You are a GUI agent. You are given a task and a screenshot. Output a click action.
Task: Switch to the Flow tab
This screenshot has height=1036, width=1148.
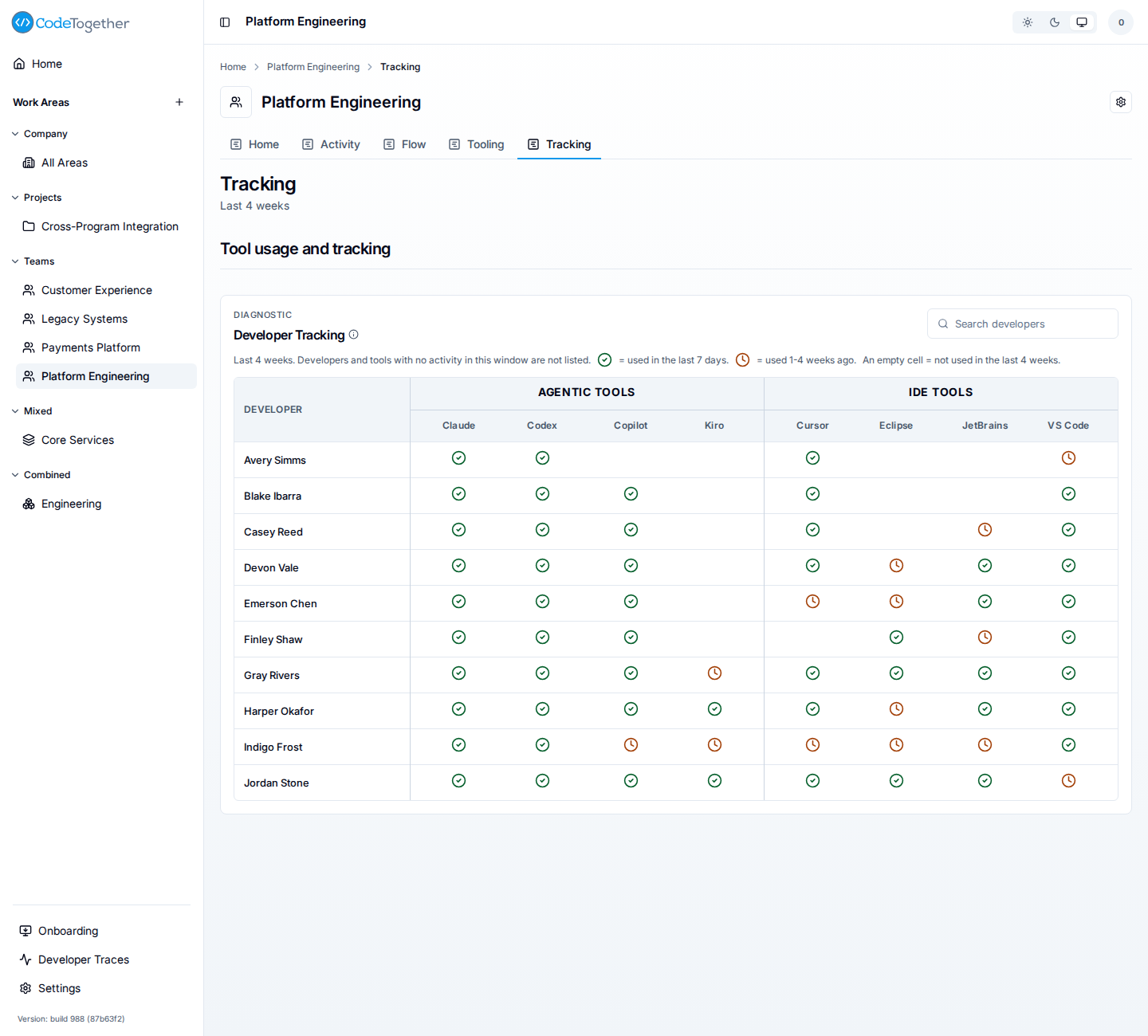[405, 144]
